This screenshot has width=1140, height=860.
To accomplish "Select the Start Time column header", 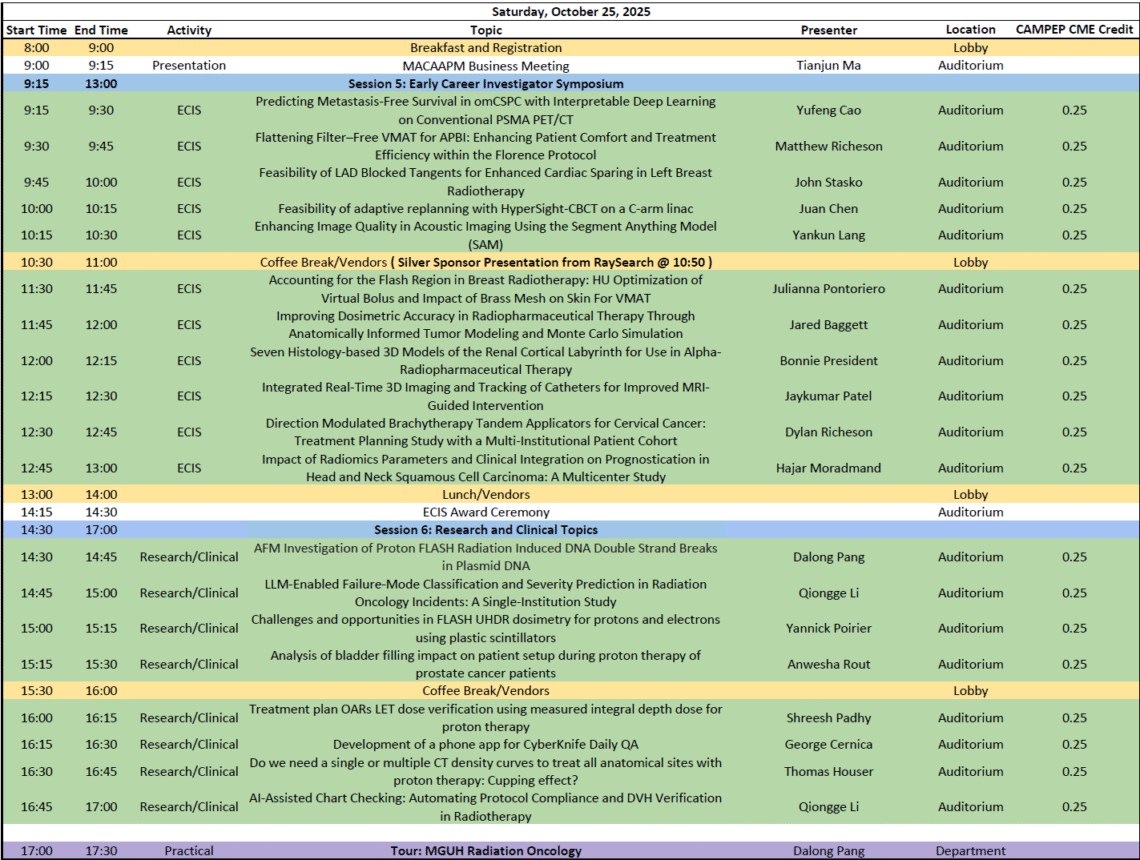I will coord(36,30).
